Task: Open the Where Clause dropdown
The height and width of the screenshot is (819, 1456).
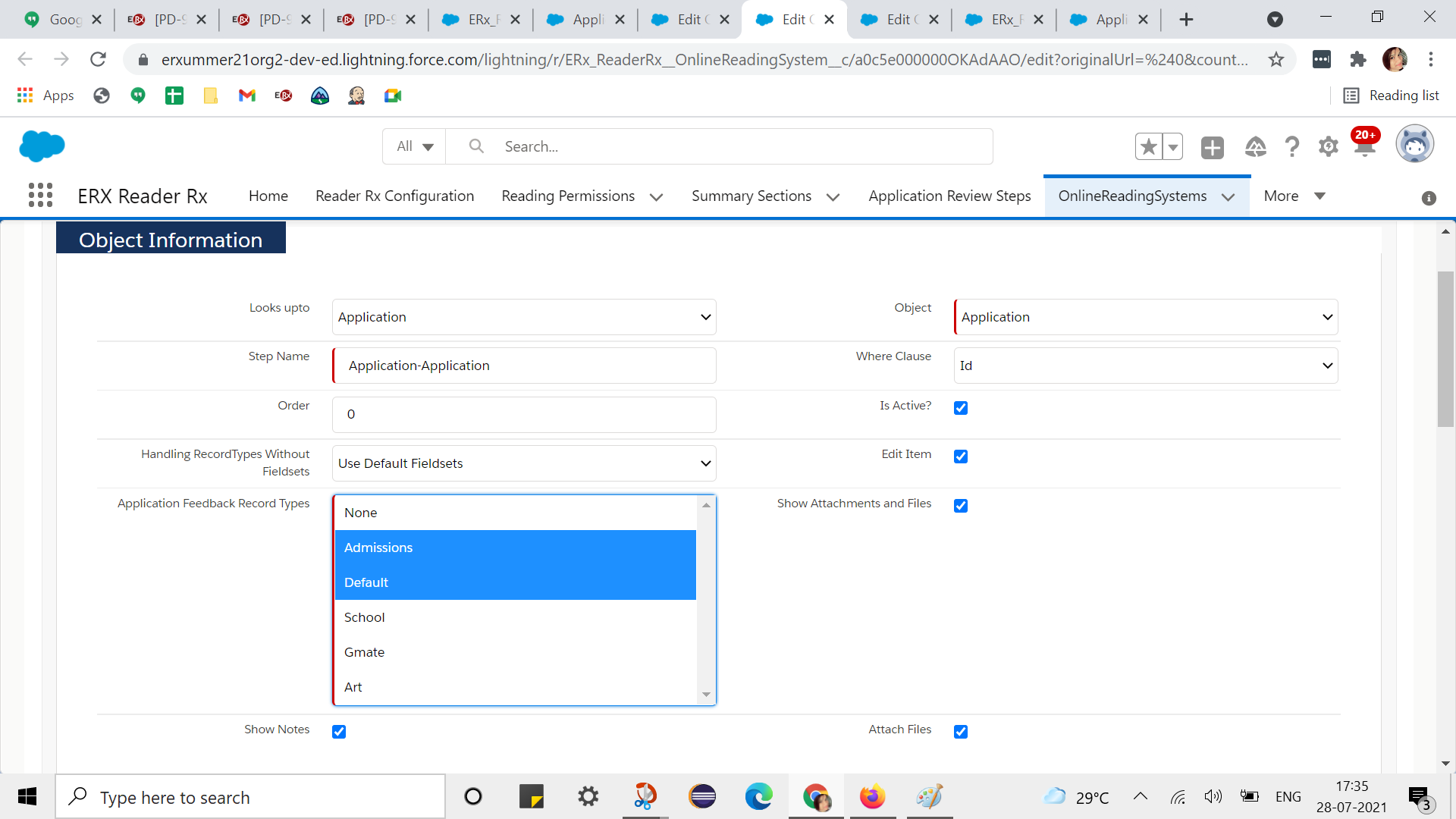Action: 1145,366
